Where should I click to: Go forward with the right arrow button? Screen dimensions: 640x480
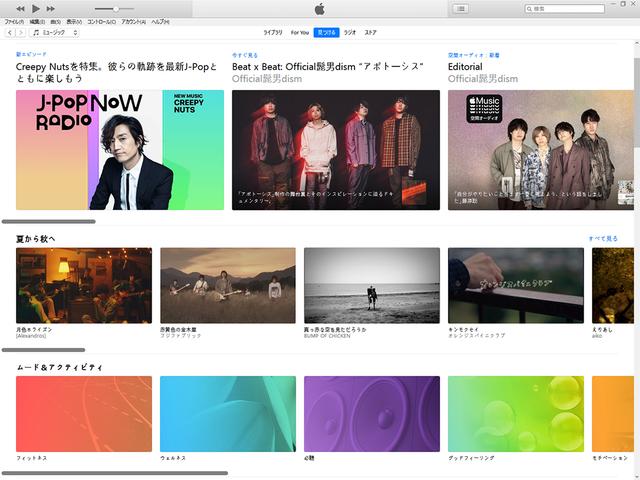coord(21,33)
